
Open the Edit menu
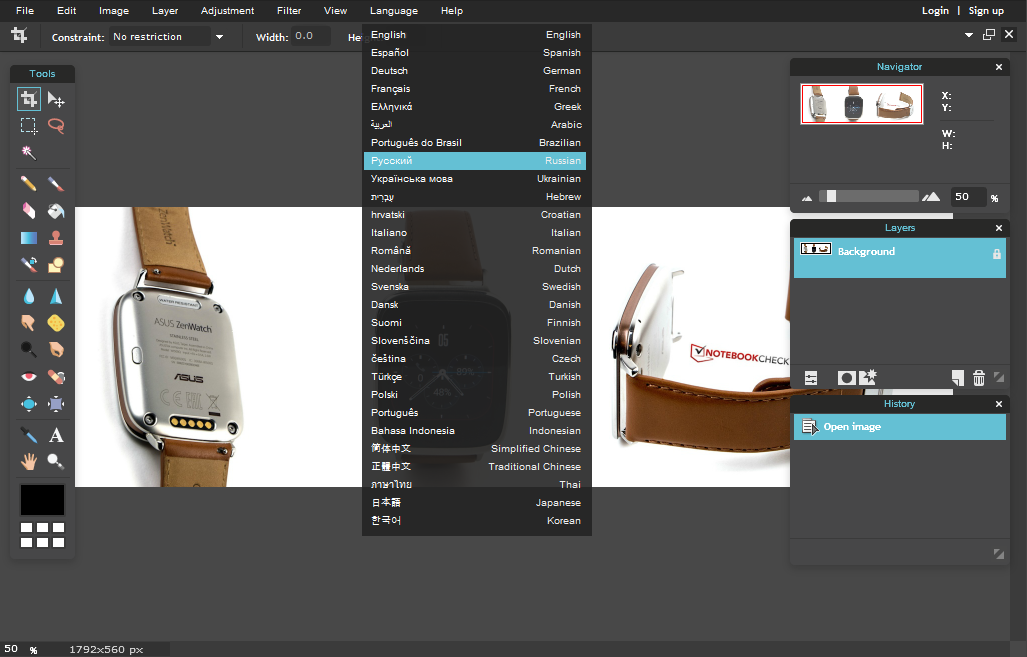(x=66, y=10)
